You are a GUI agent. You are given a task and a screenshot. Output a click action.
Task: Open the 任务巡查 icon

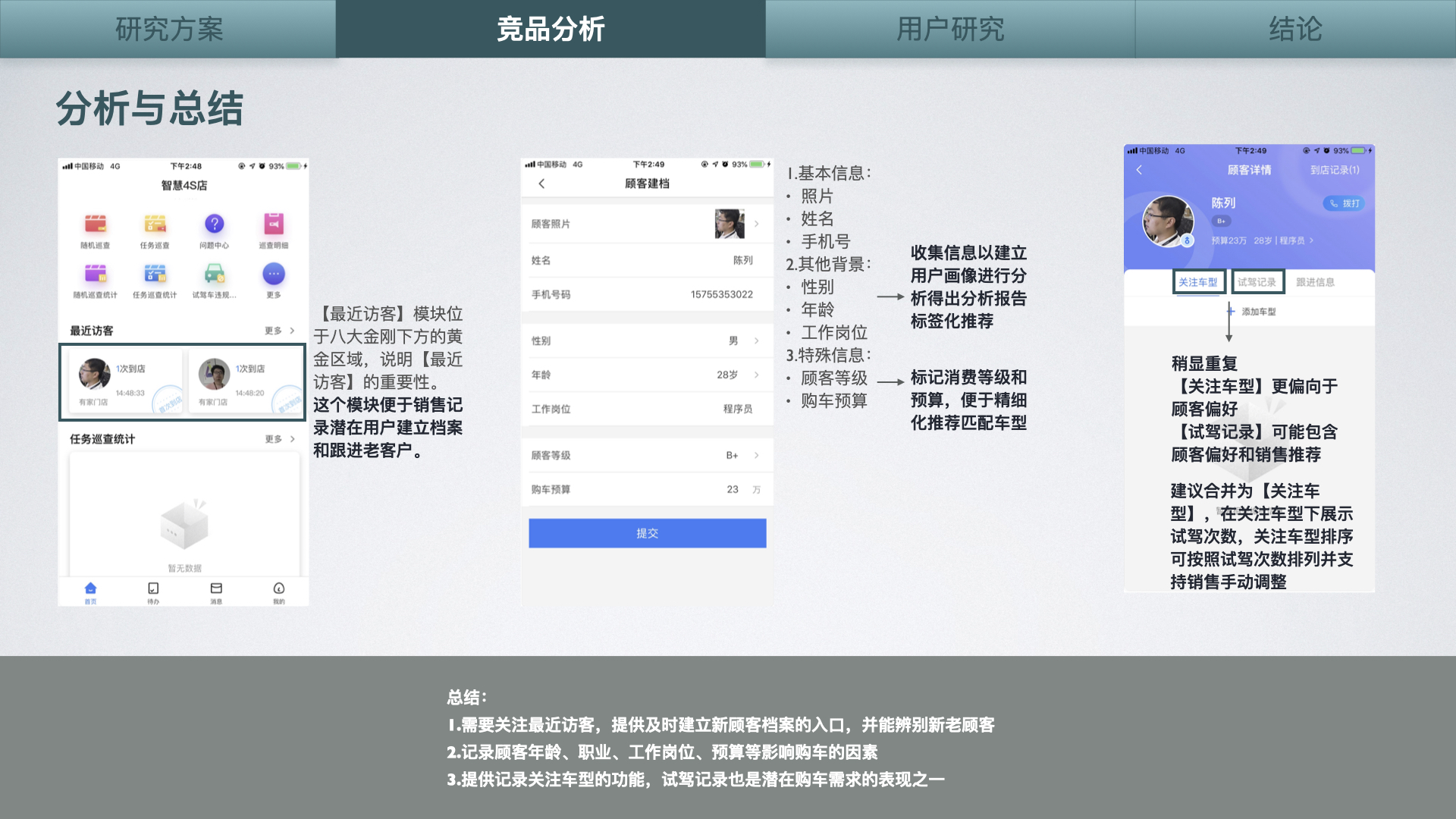[155, 224]
